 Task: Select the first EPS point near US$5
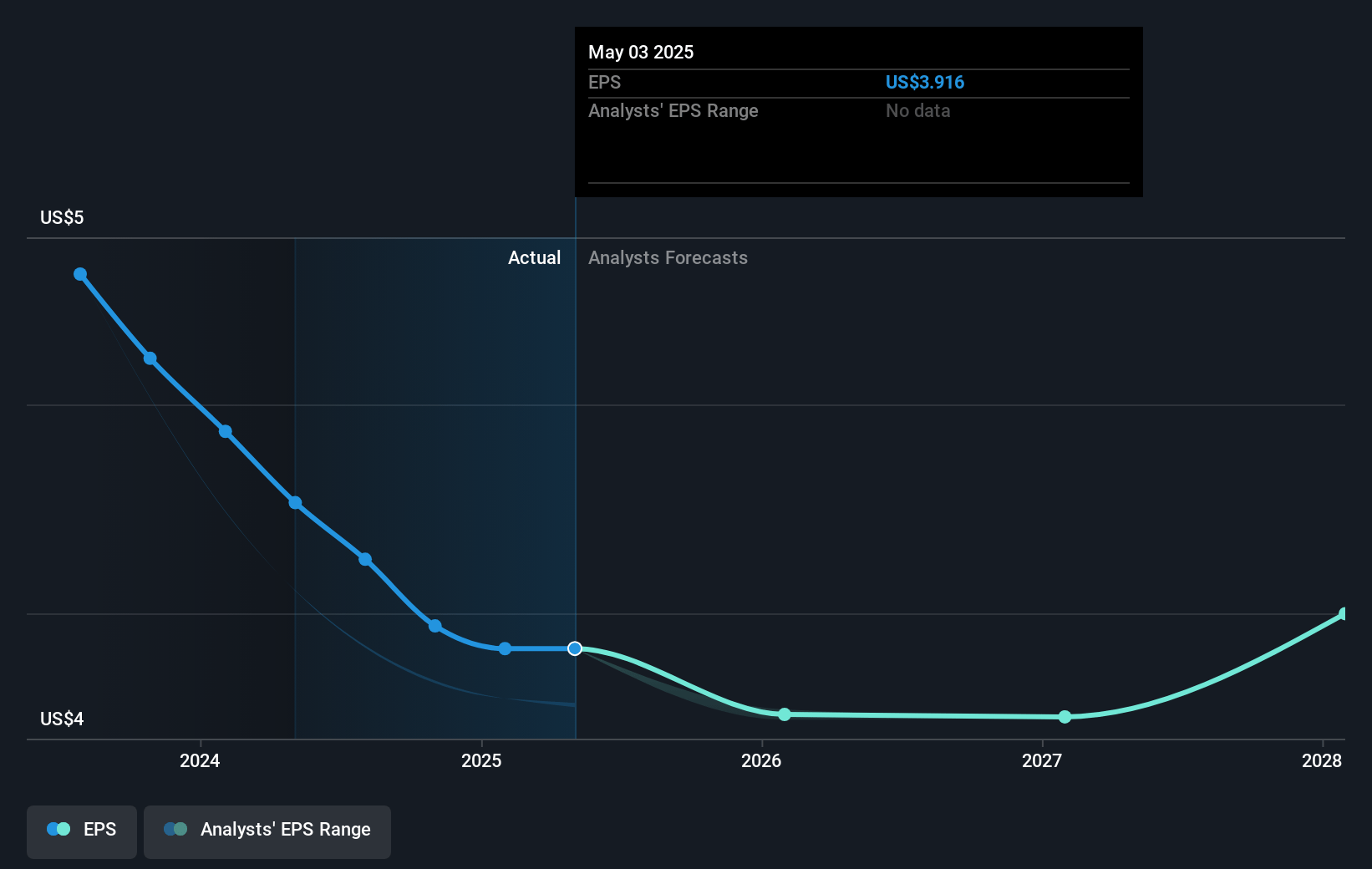tap(80, 274)
